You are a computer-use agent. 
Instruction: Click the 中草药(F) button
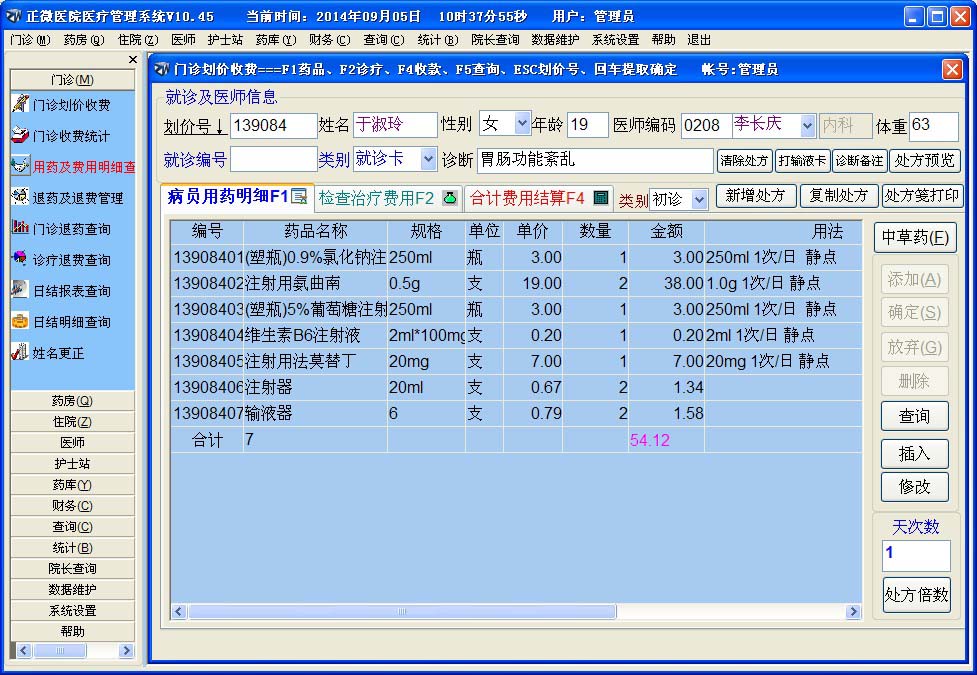(915, 237)
